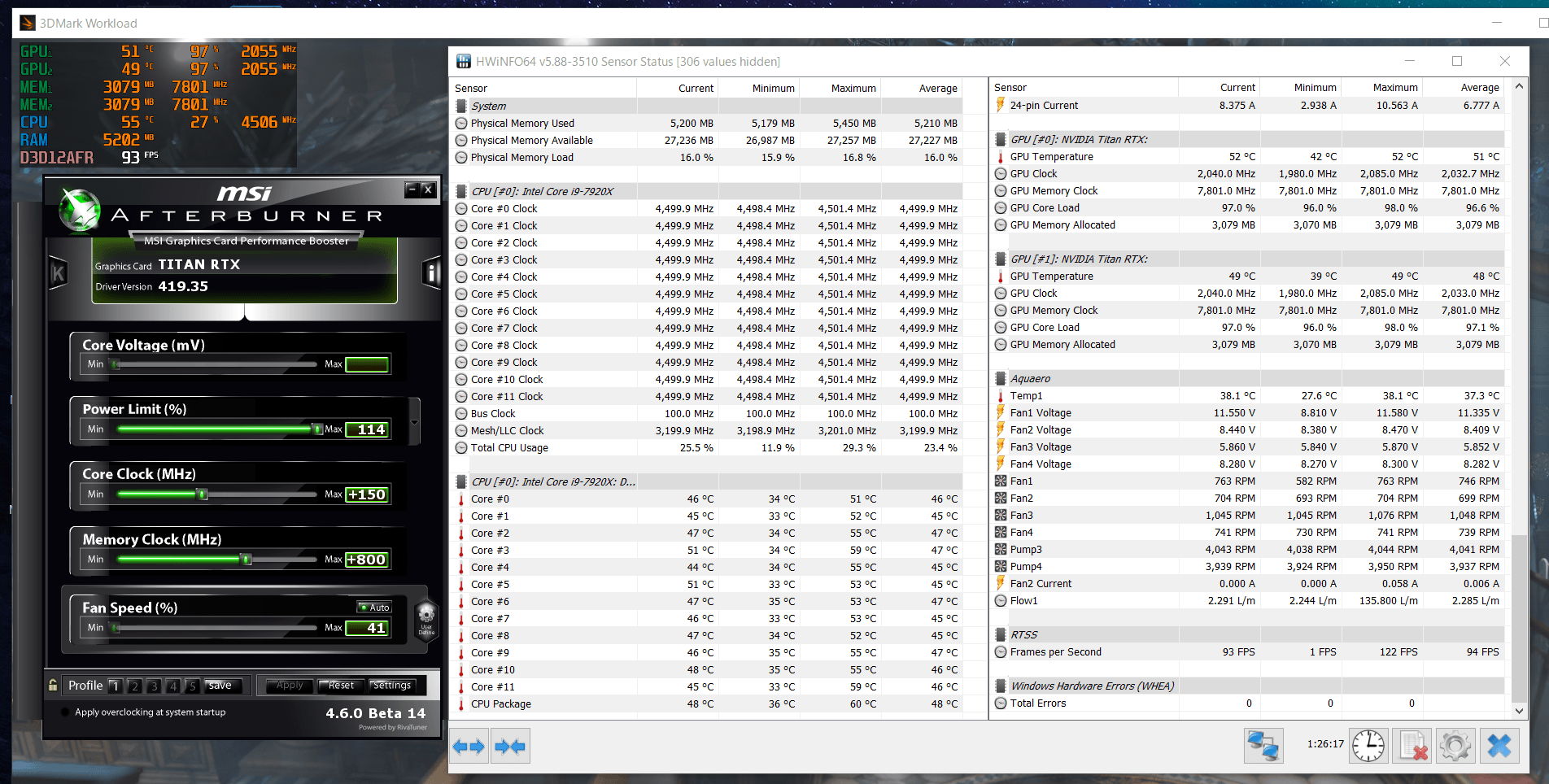Click the Pump3 fan icon
The width and height of the screenshot is (1549, 784).
[x=1001, y=549]
